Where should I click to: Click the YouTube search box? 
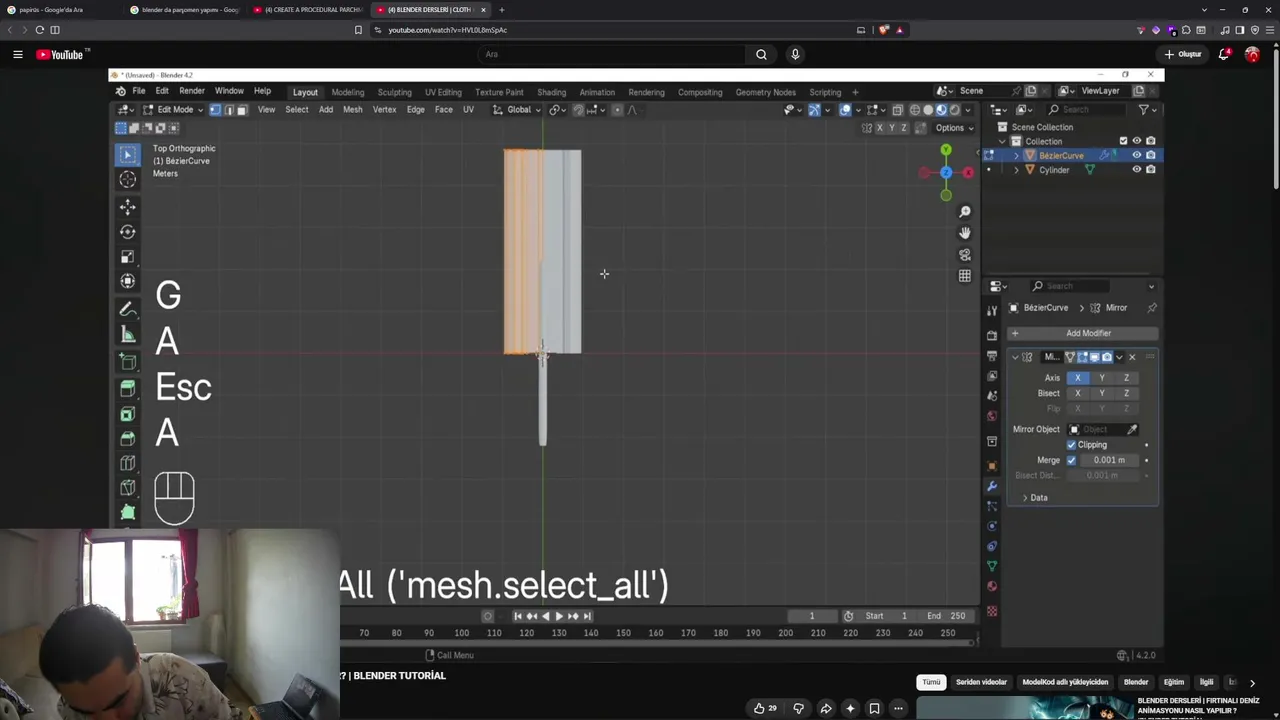coord(612,54)
